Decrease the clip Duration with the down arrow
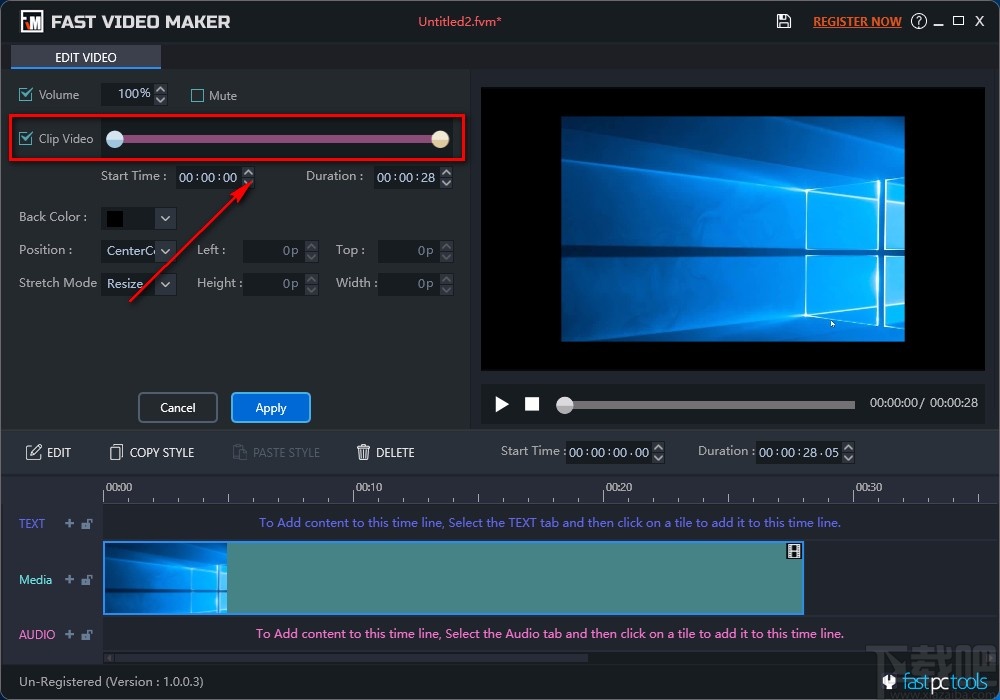 click(x=446, y=183)
